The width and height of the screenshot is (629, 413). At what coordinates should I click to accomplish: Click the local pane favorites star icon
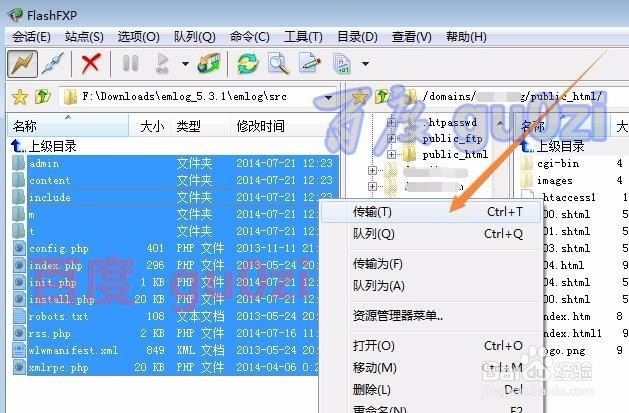click(x=20, y=97)
